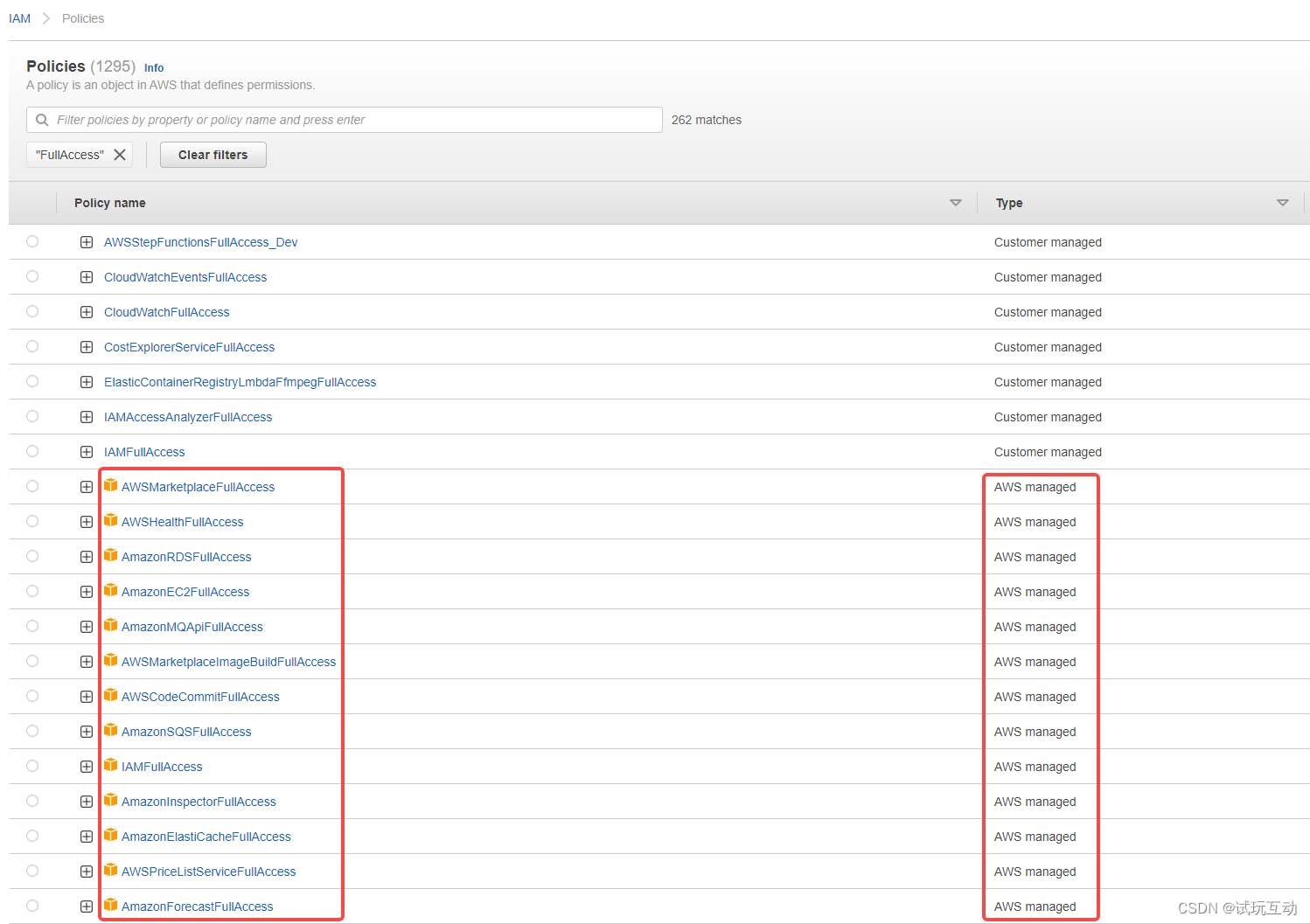Image resolution: width=1310 pixels, height=924 pixels.
Task: Open the AmazonEC2FullAccess policy link
Action: pos(185,592)
